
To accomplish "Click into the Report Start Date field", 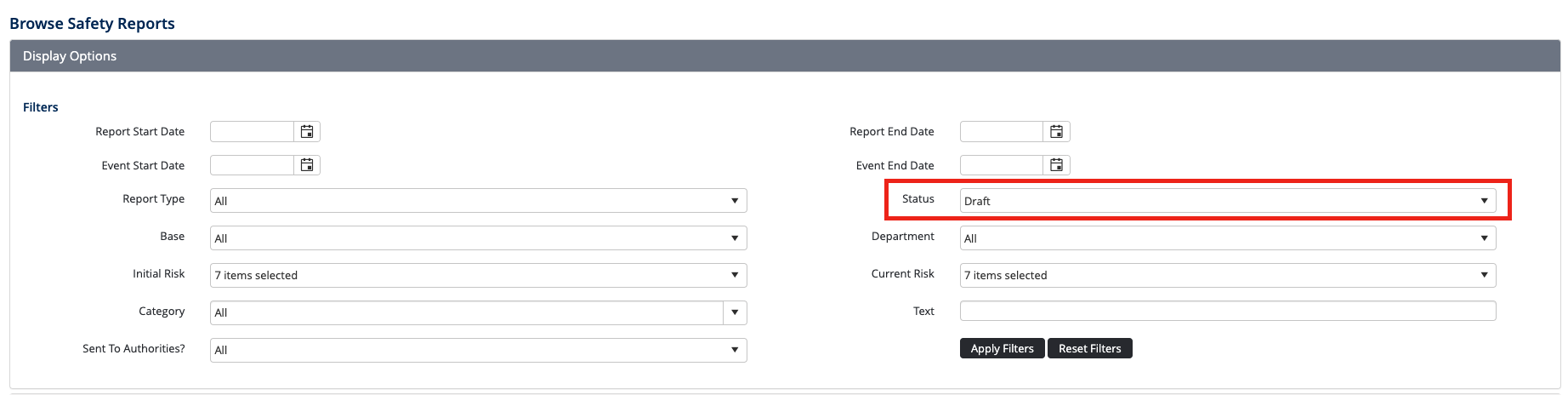I will point(252,132).
